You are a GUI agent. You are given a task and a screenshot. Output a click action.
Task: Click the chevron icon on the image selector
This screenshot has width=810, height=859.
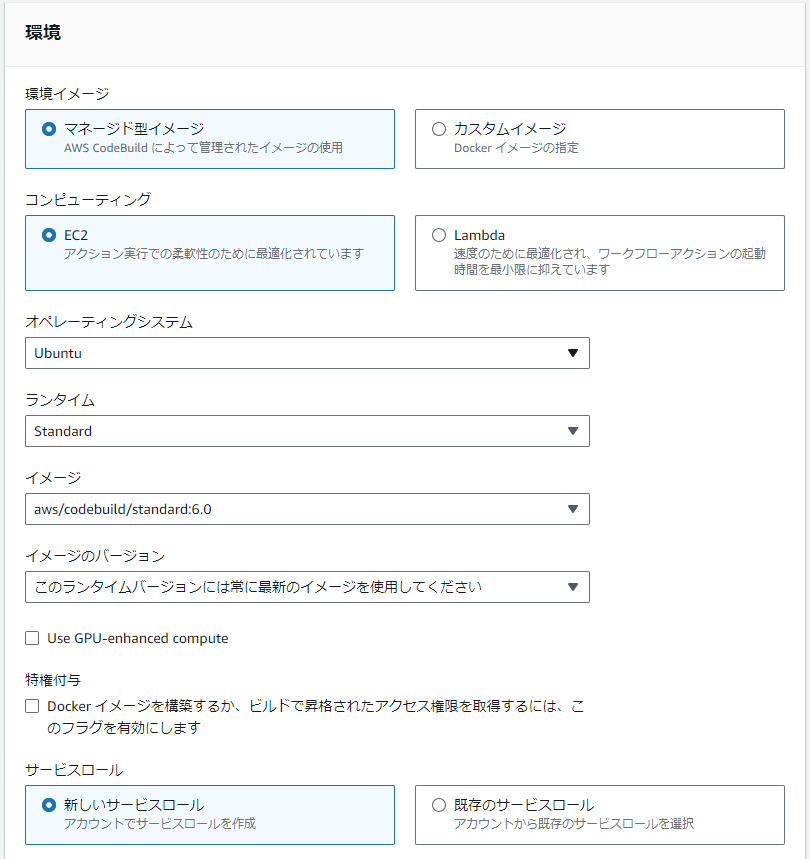point(573,509)
